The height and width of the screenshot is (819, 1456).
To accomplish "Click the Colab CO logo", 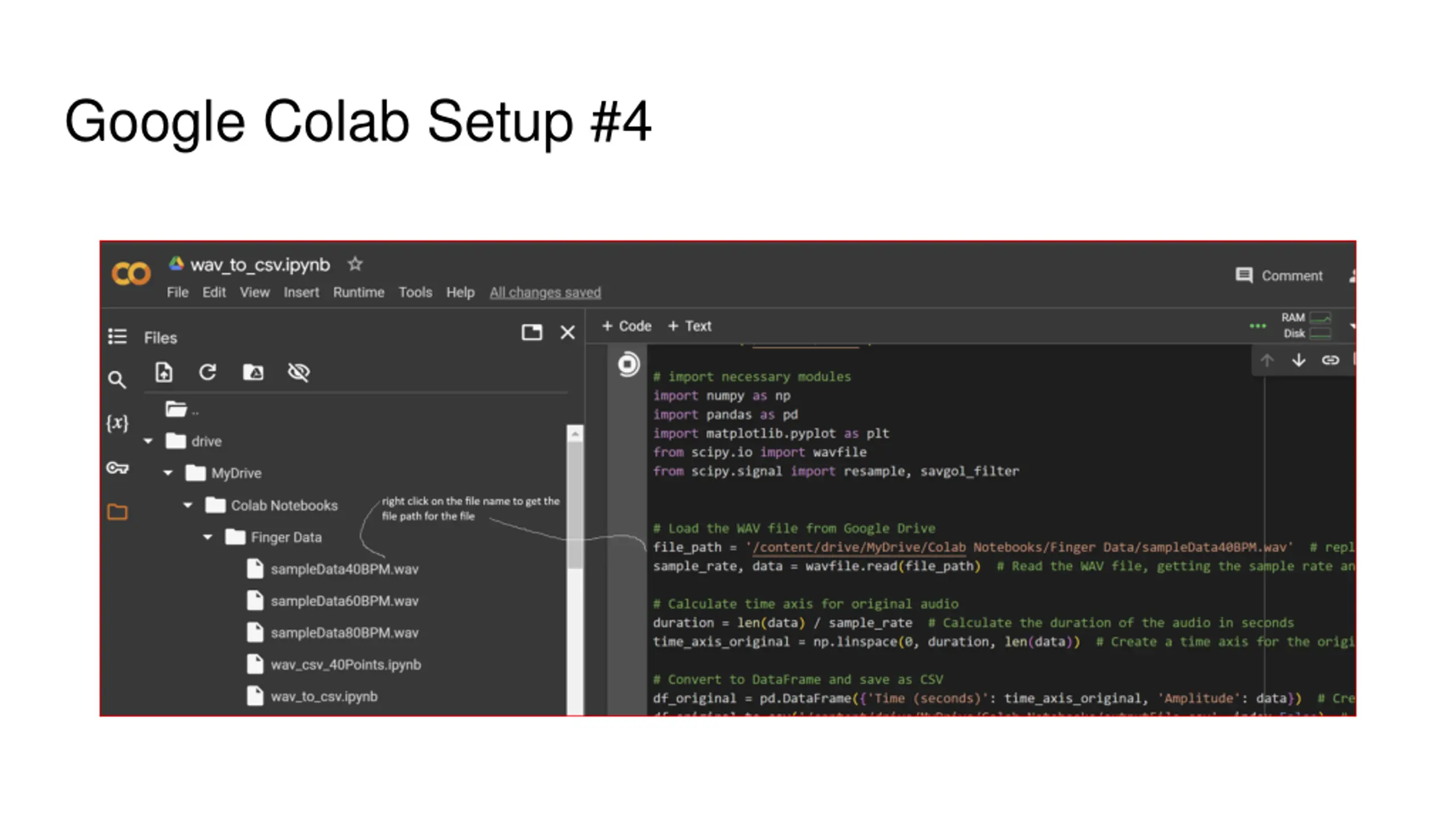I will pyautogui.click(x=131, y=274).
